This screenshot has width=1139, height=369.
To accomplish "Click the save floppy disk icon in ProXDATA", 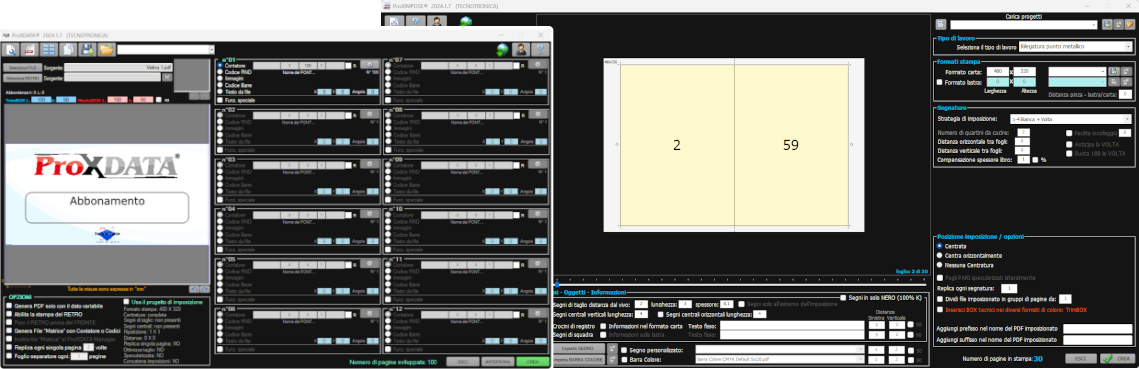I will tap(87, 49).
